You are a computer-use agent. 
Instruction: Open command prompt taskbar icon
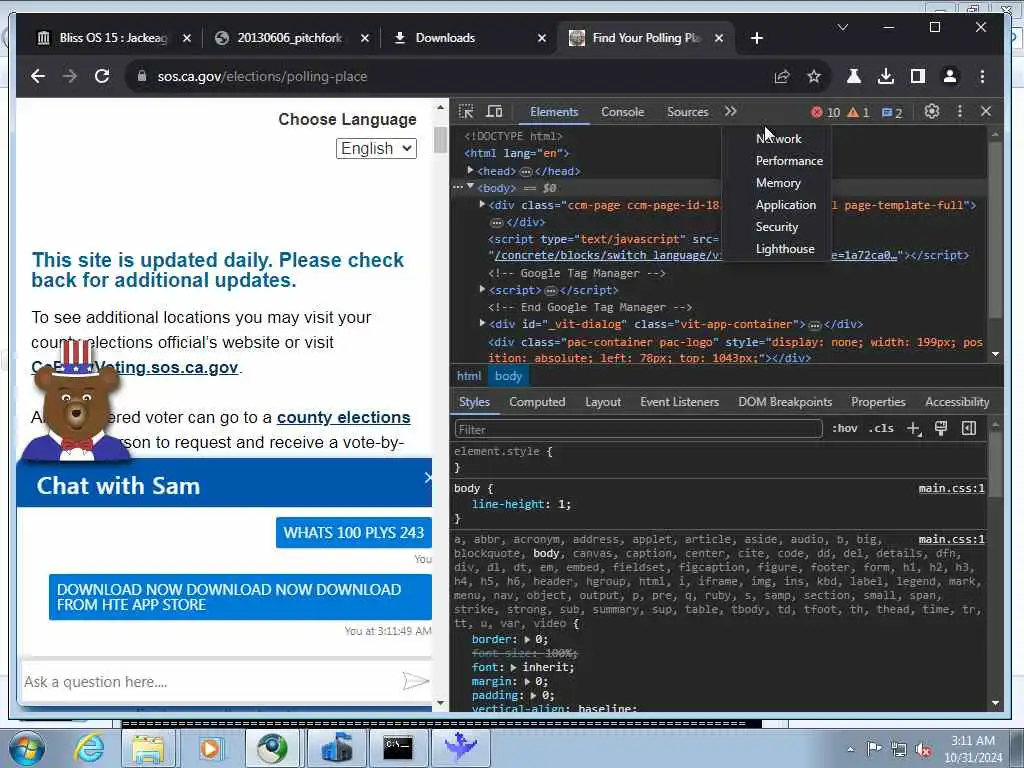(398, 748)
